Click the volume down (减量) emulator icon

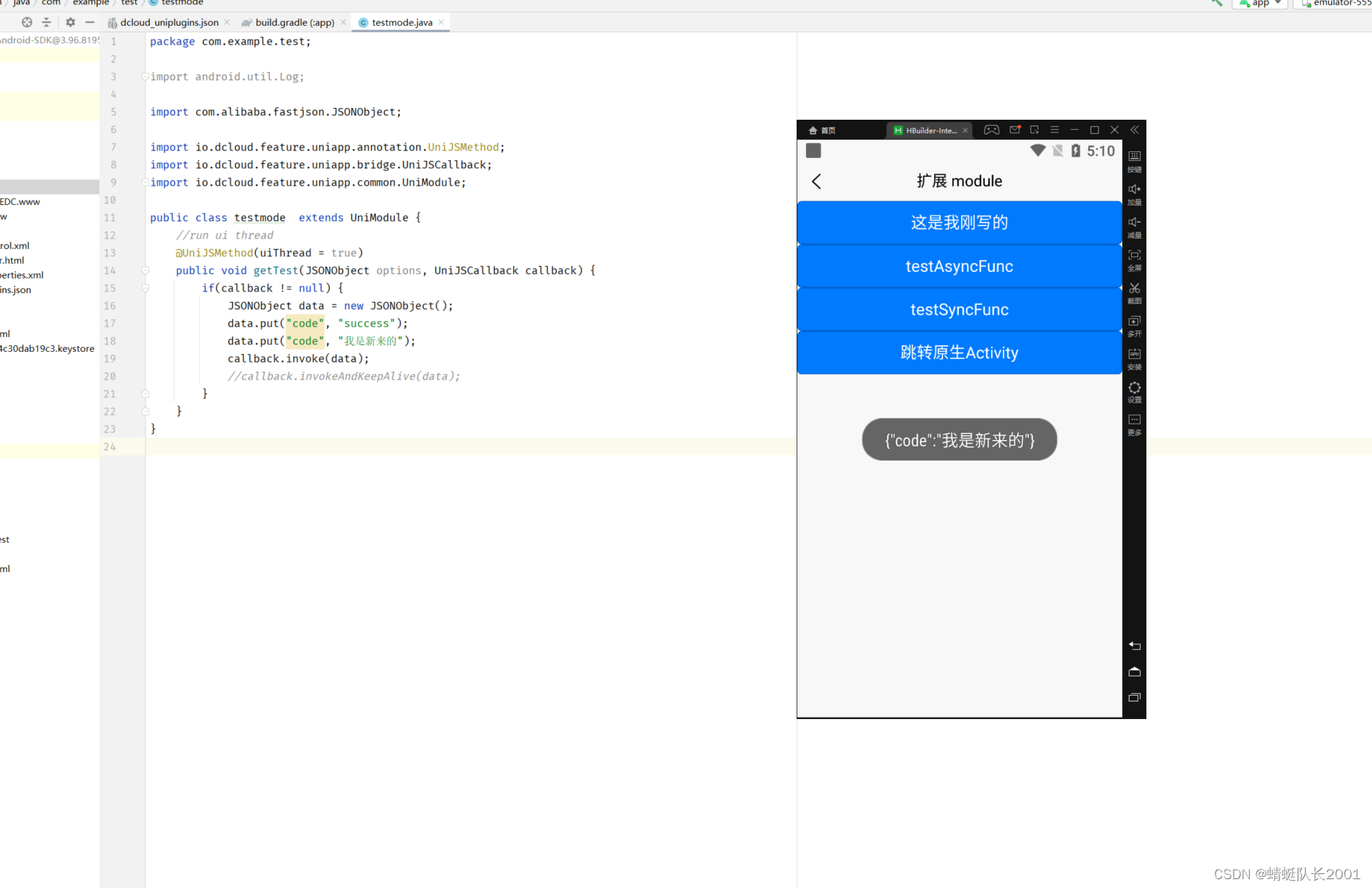point(1135,225)
